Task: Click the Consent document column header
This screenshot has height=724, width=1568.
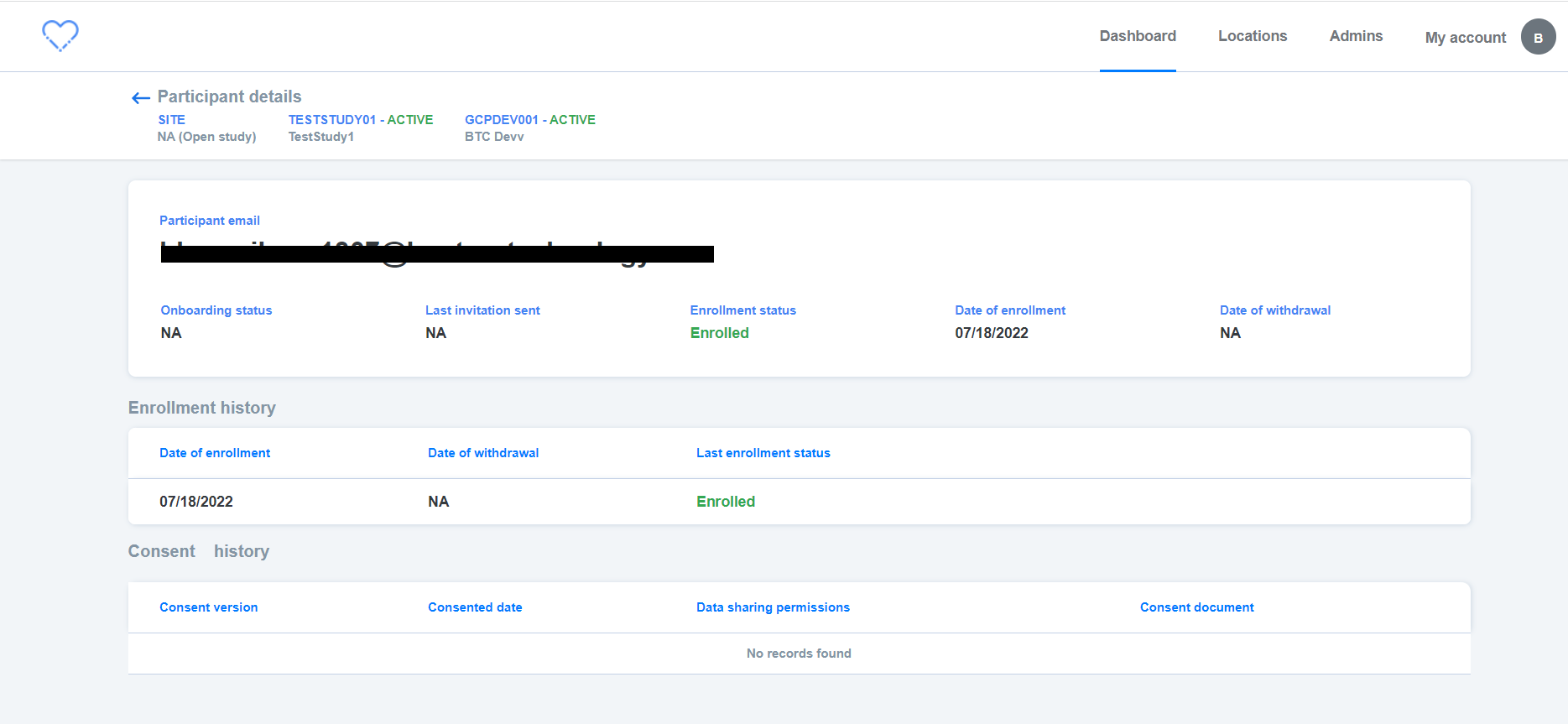Action: (x=1197, y=607)
